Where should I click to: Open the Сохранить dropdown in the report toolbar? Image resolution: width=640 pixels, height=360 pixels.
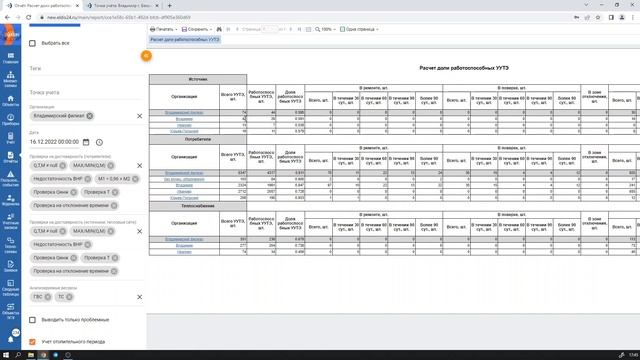[197, 29]
